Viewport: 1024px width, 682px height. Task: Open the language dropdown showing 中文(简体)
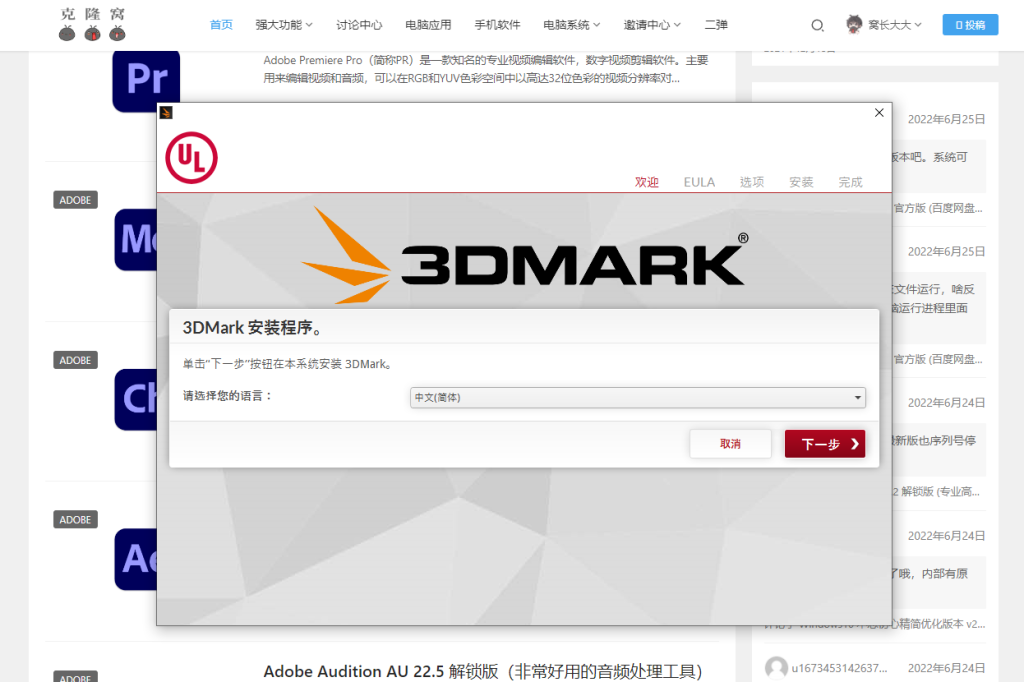[637, 397]
